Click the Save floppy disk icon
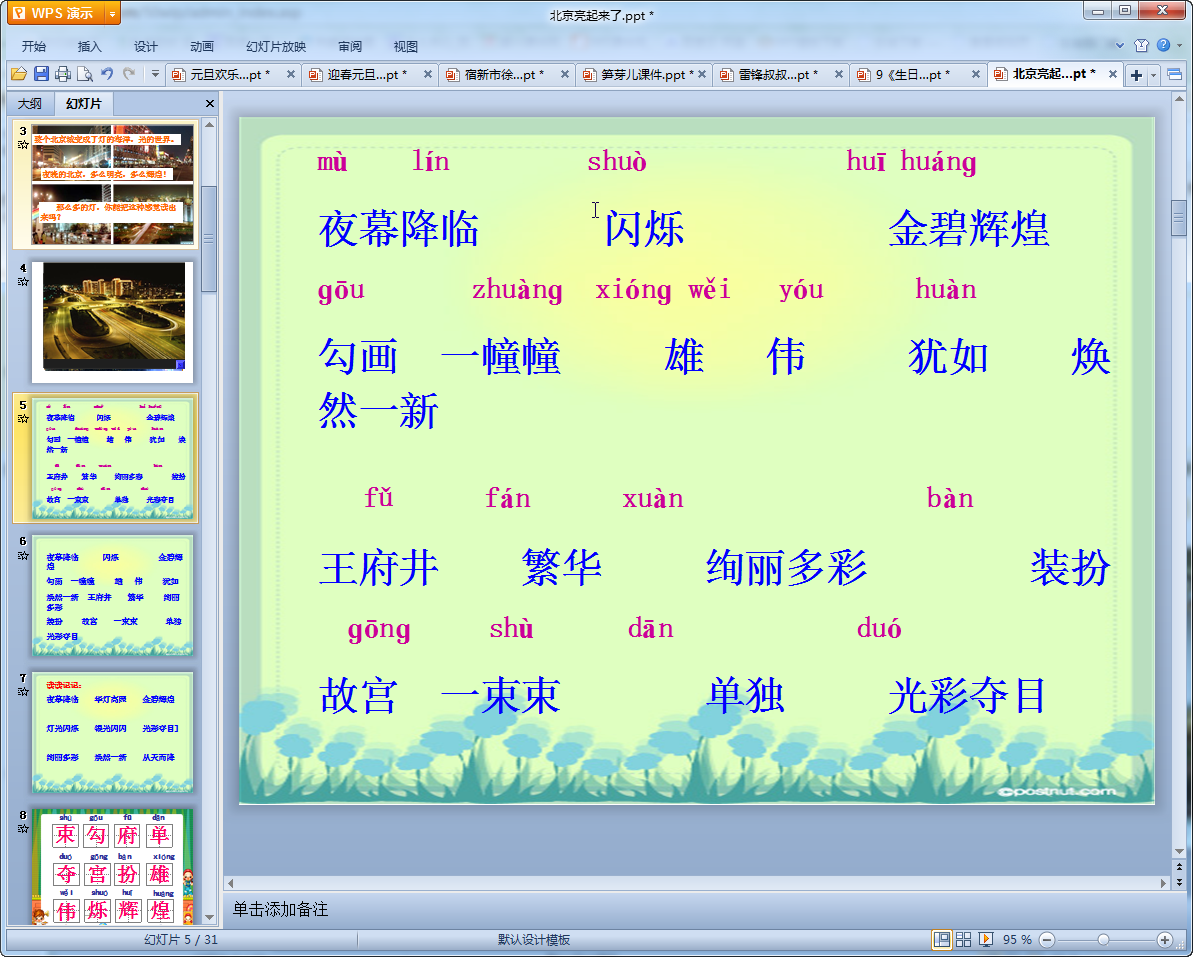 click(x=41, y=74)
